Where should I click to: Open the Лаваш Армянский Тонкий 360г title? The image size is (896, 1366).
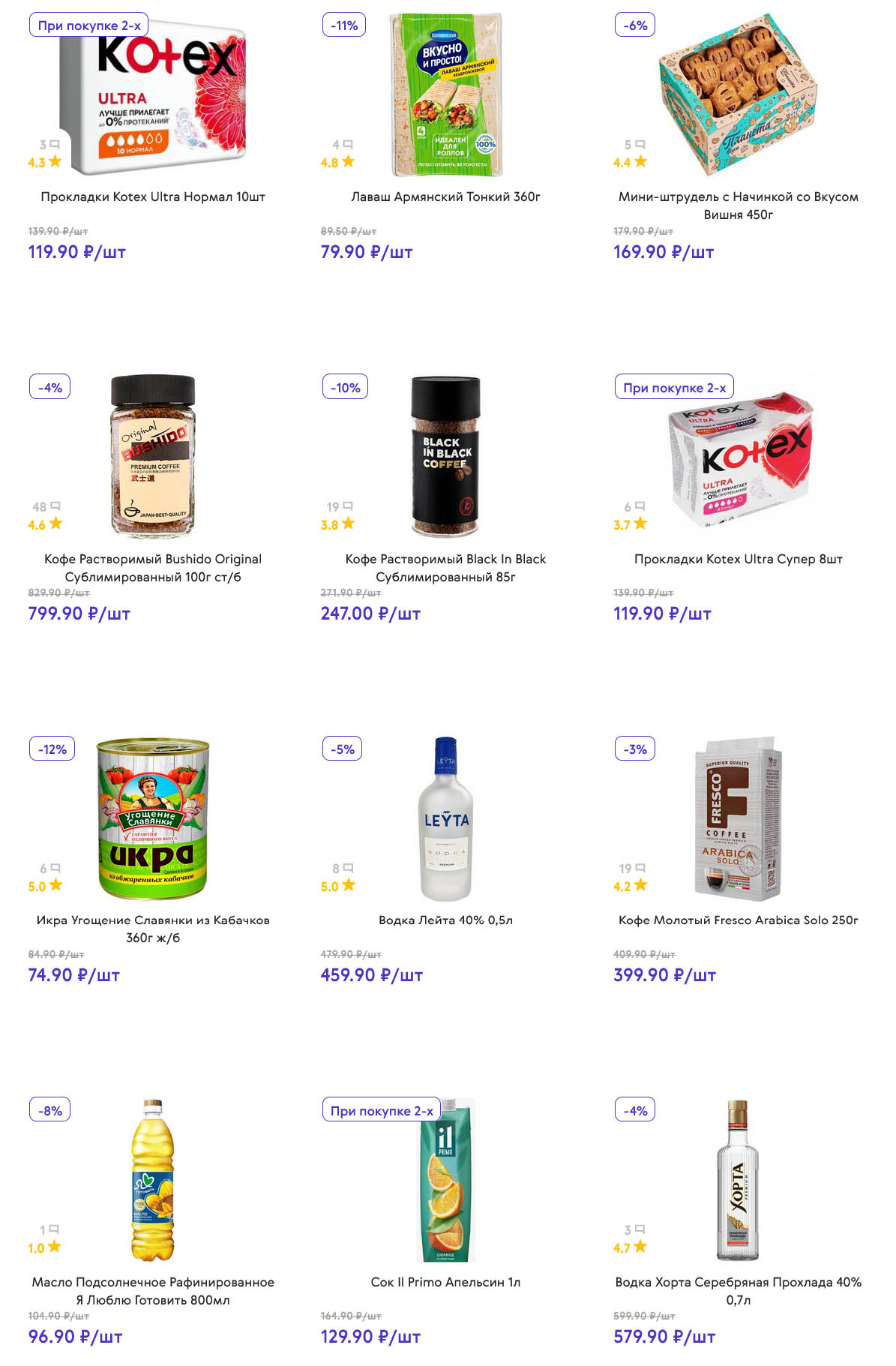tap(445, 197)
